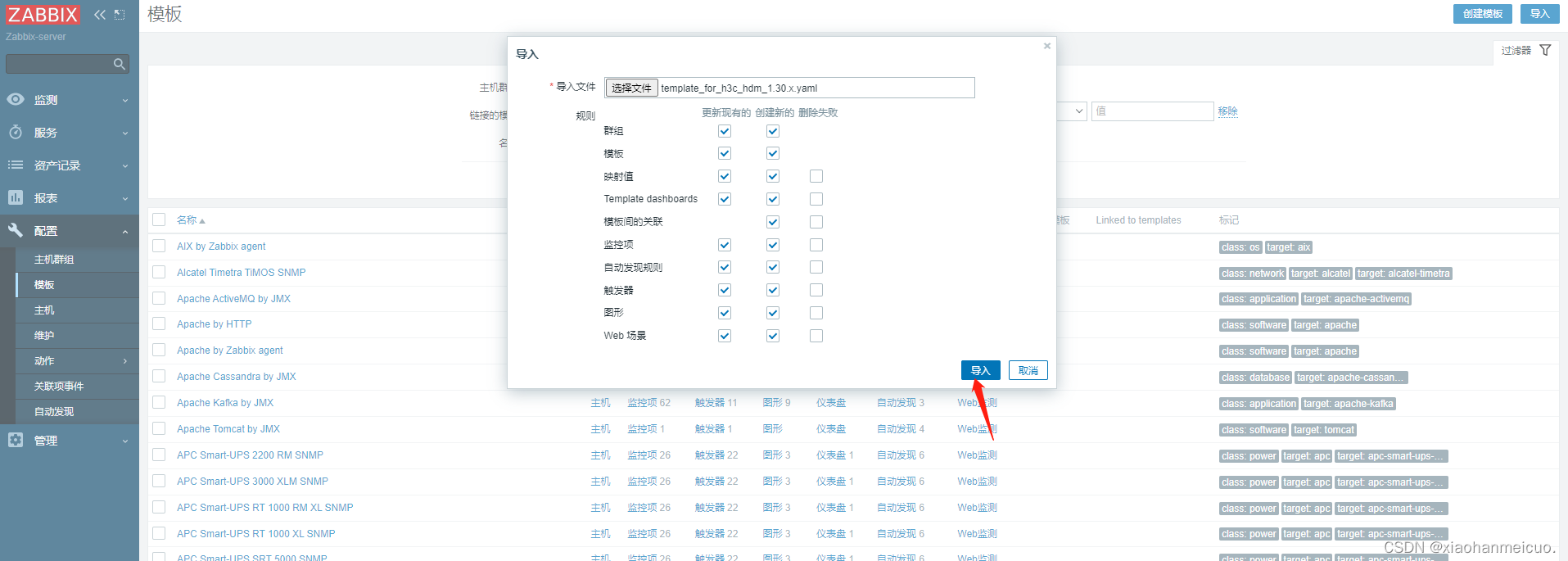Click 移除 link in filter
This screenshot has height=561, width=1568.
[x=1227, y=111]
